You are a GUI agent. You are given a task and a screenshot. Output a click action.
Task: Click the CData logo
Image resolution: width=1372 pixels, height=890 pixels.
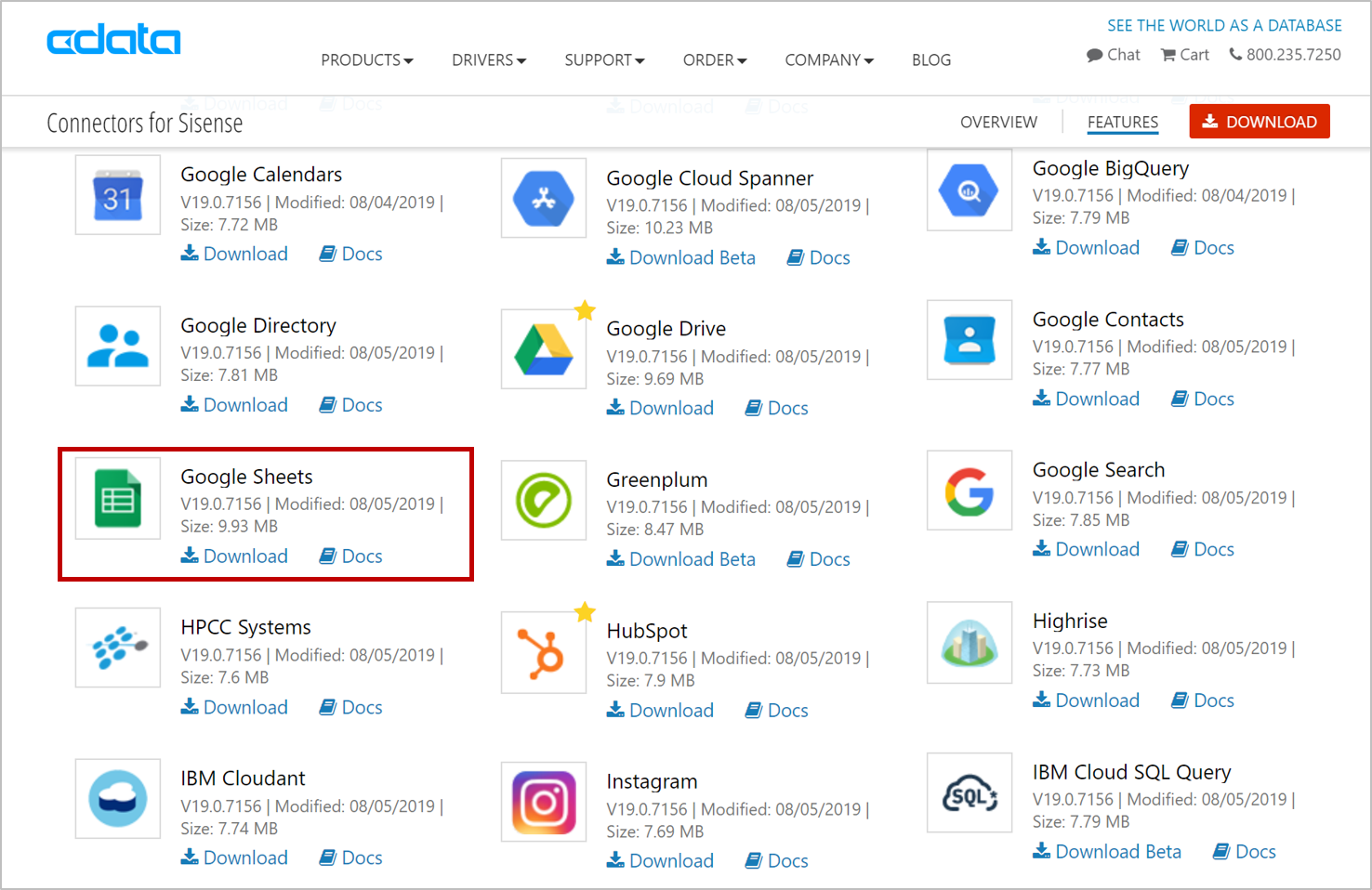pyautogui.click(x=113, y=40)
